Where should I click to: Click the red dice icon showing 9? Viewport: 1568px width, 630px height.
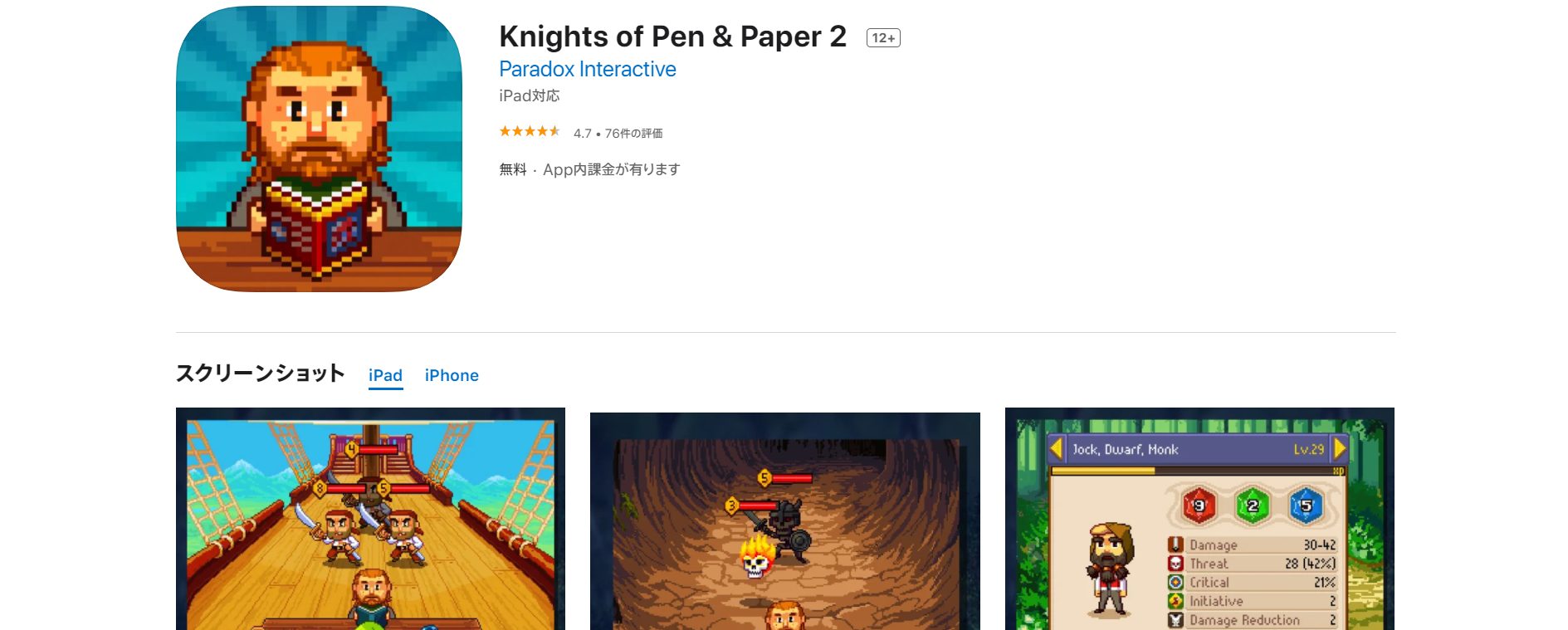tap(1199, 505)
